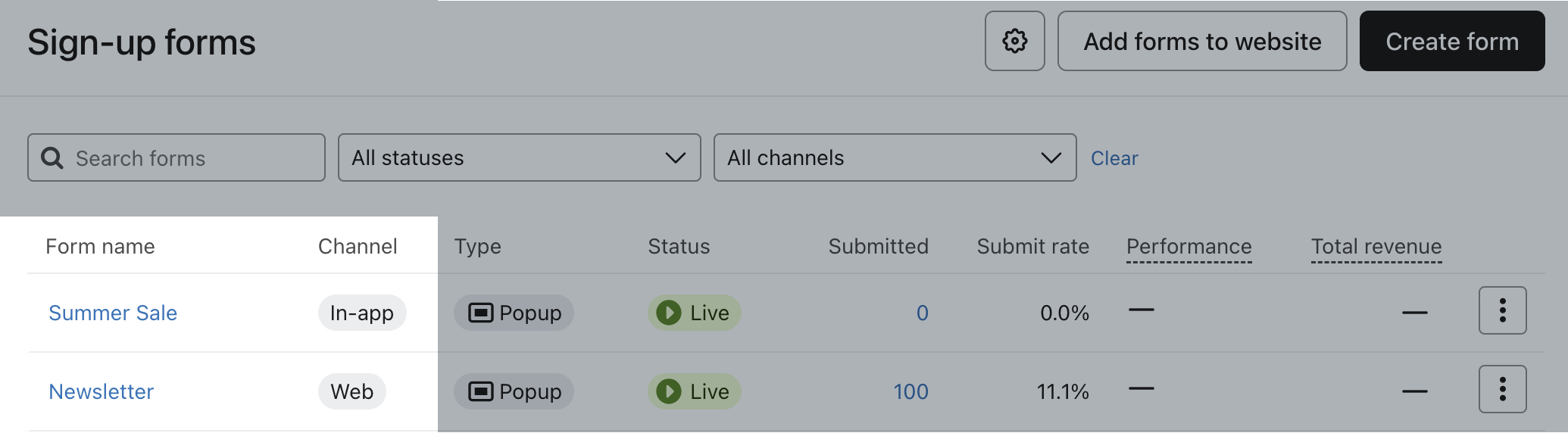Viewport: 1568px width, 433px height.
Task: Click Newsletter Live status play icon
Action: tap(668, 391)
